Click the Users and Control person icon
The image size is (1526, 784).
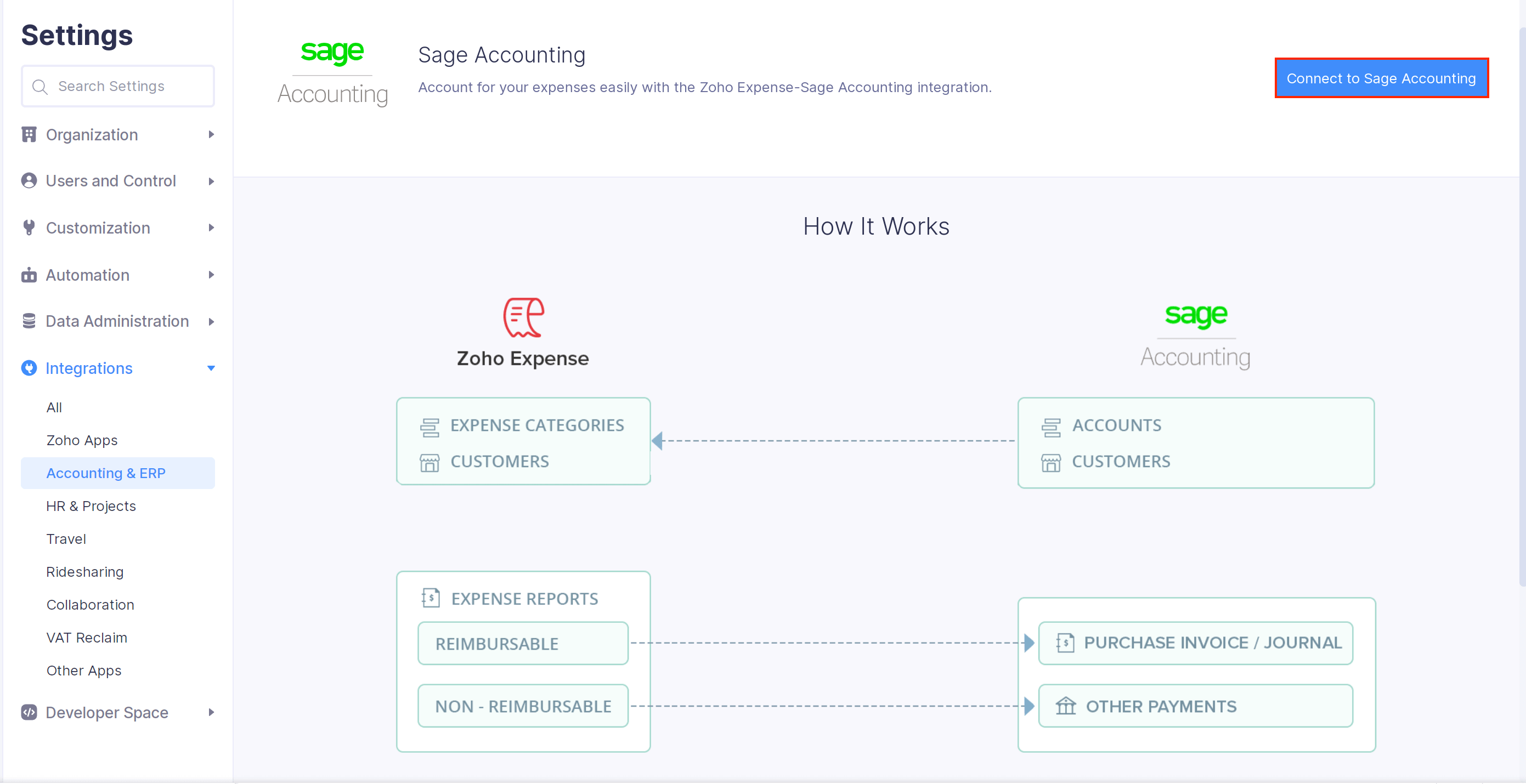coord(29,180)
